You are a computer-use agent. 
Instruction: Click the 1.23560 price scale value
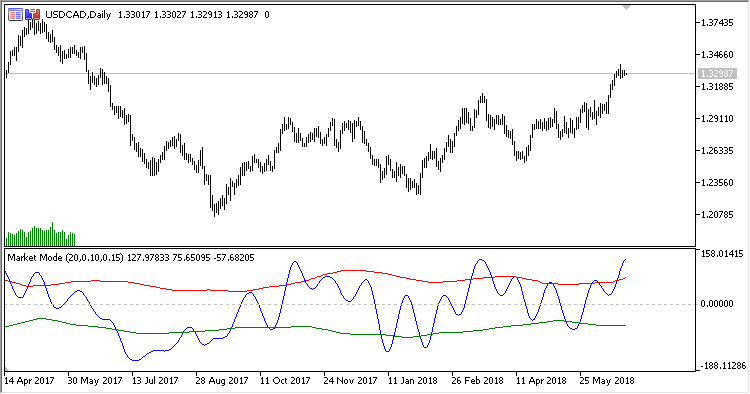(x=717, y=183)
